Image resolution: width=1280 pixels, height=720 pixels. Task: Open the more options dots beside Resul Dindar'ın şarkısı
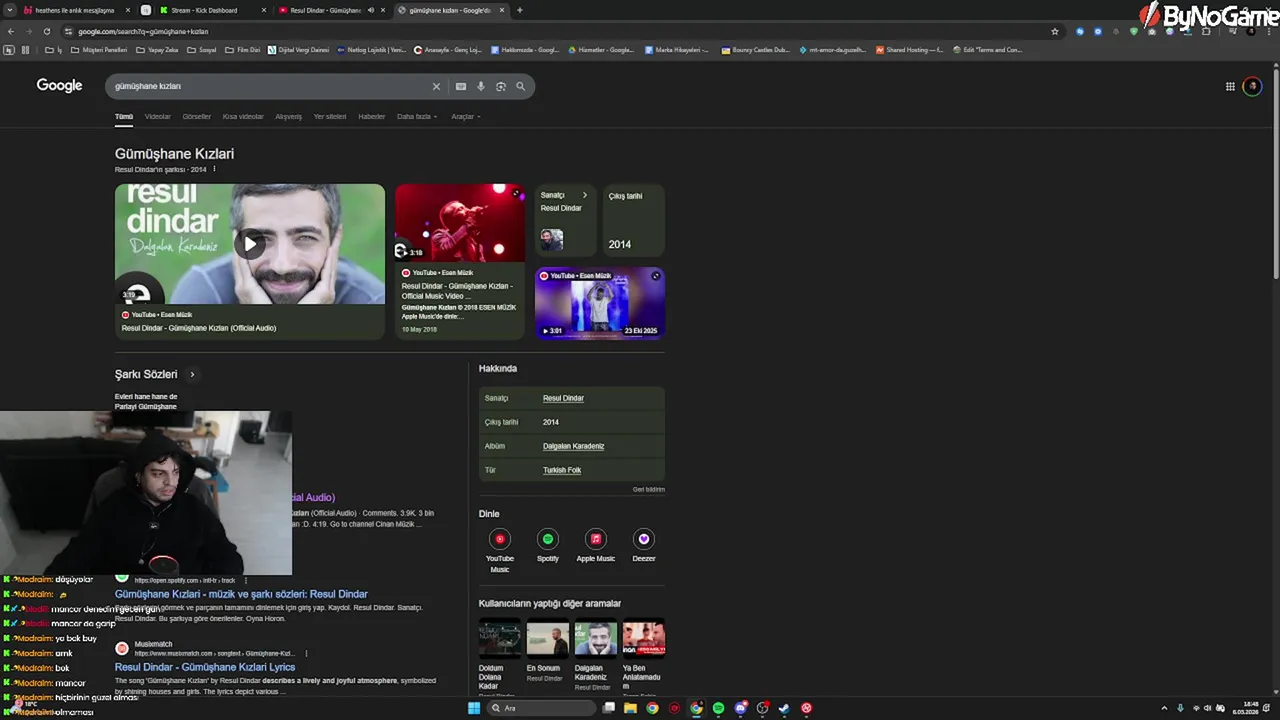click(x=214, y=169)
